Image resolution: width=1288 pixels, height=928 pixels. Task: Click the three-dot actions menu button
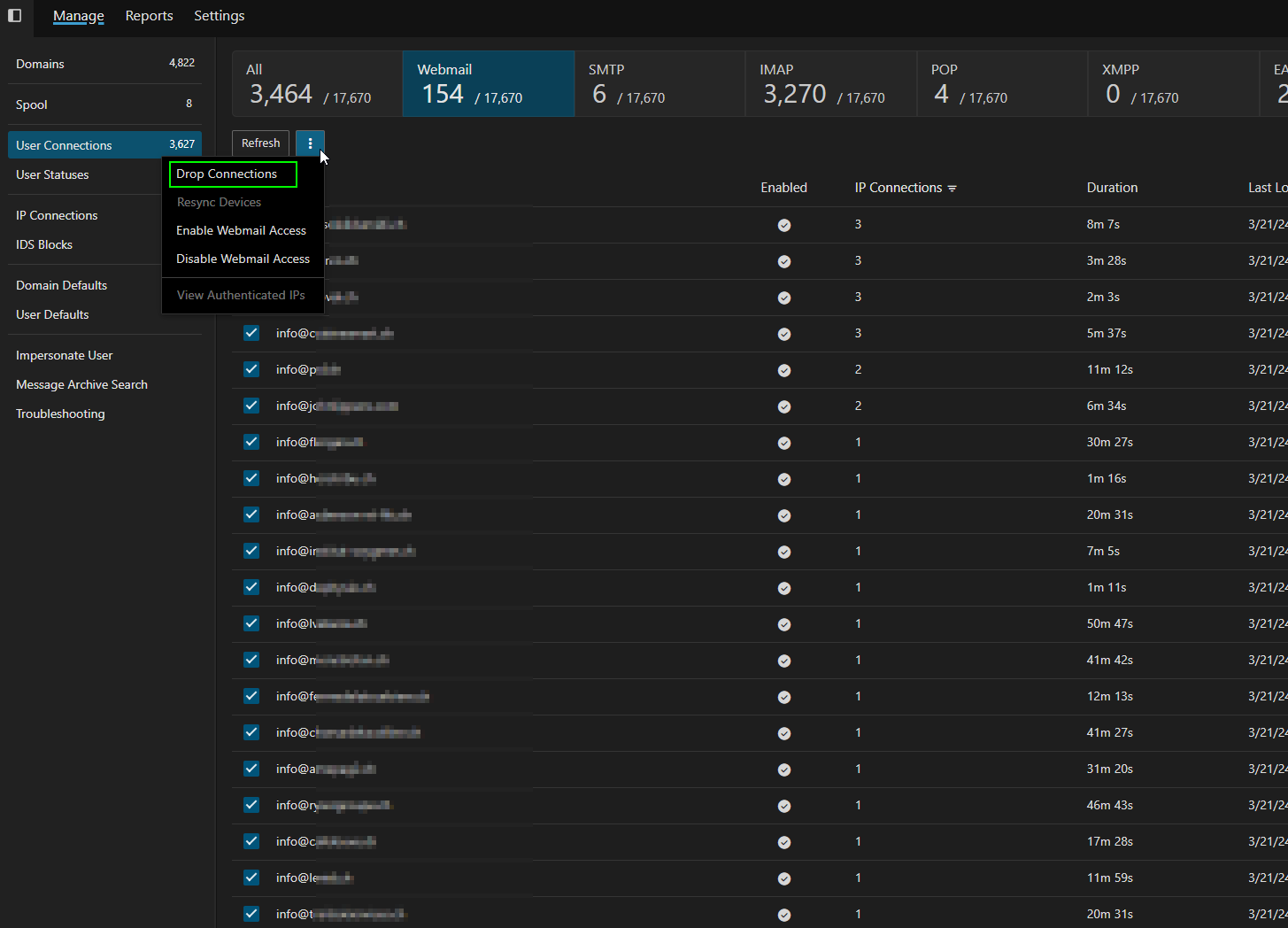(x=310, y=143)
